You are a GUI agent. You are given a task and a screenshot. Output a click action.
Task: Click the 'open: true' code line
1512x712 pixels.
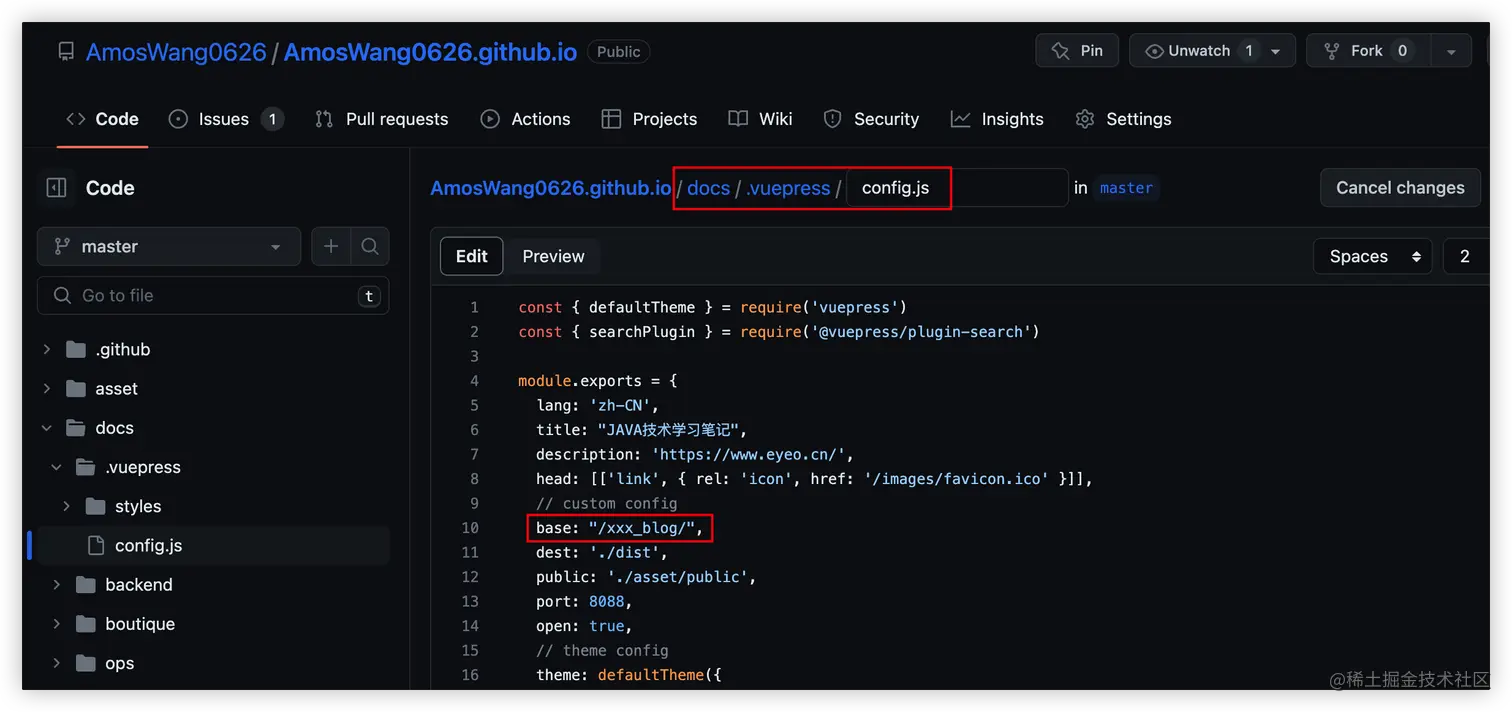(584, 626)
